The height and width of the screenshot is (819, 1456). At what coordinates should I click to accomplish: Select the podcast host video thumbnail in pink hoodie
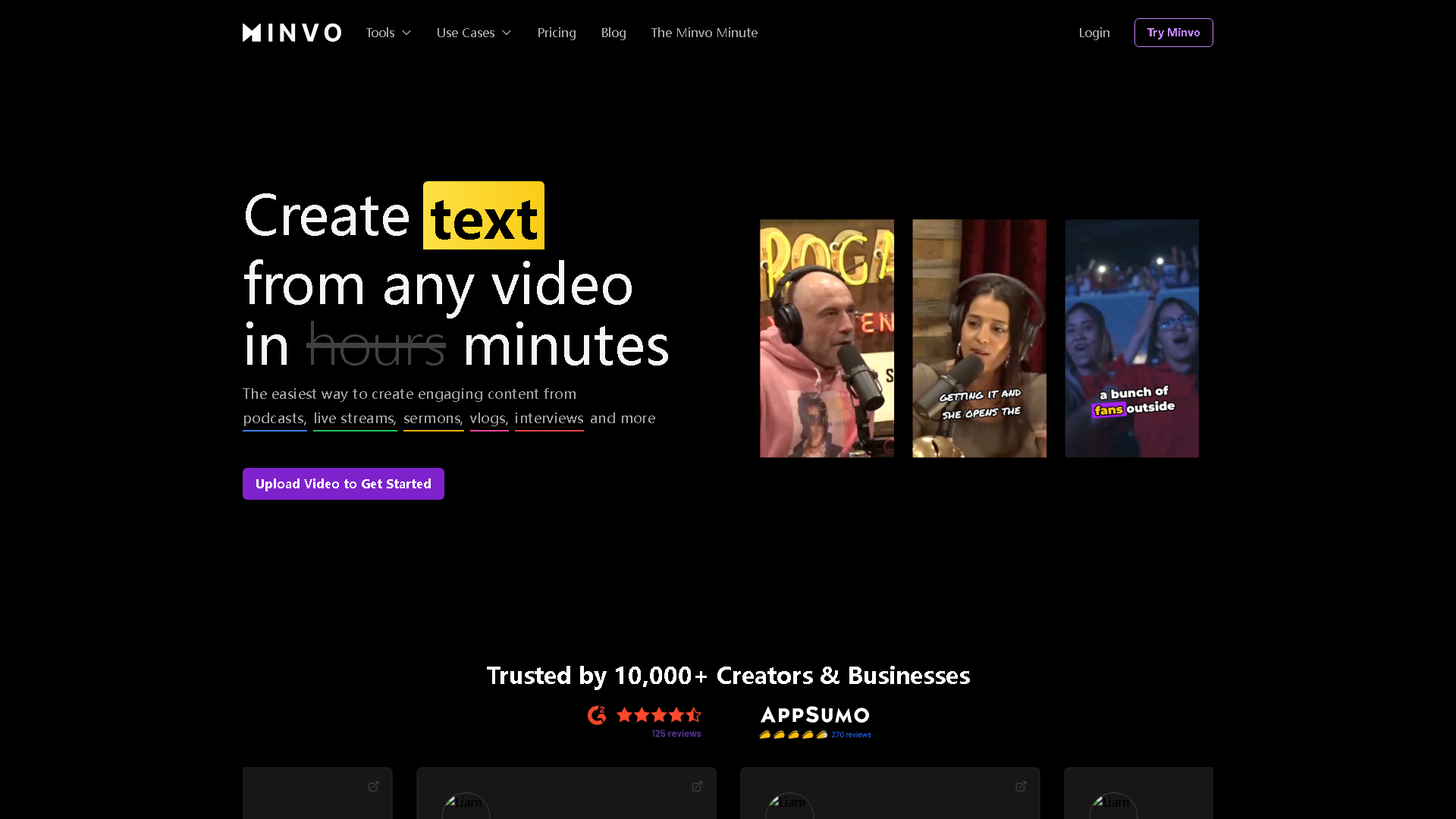pyautogui.click(x=827, y=338)
